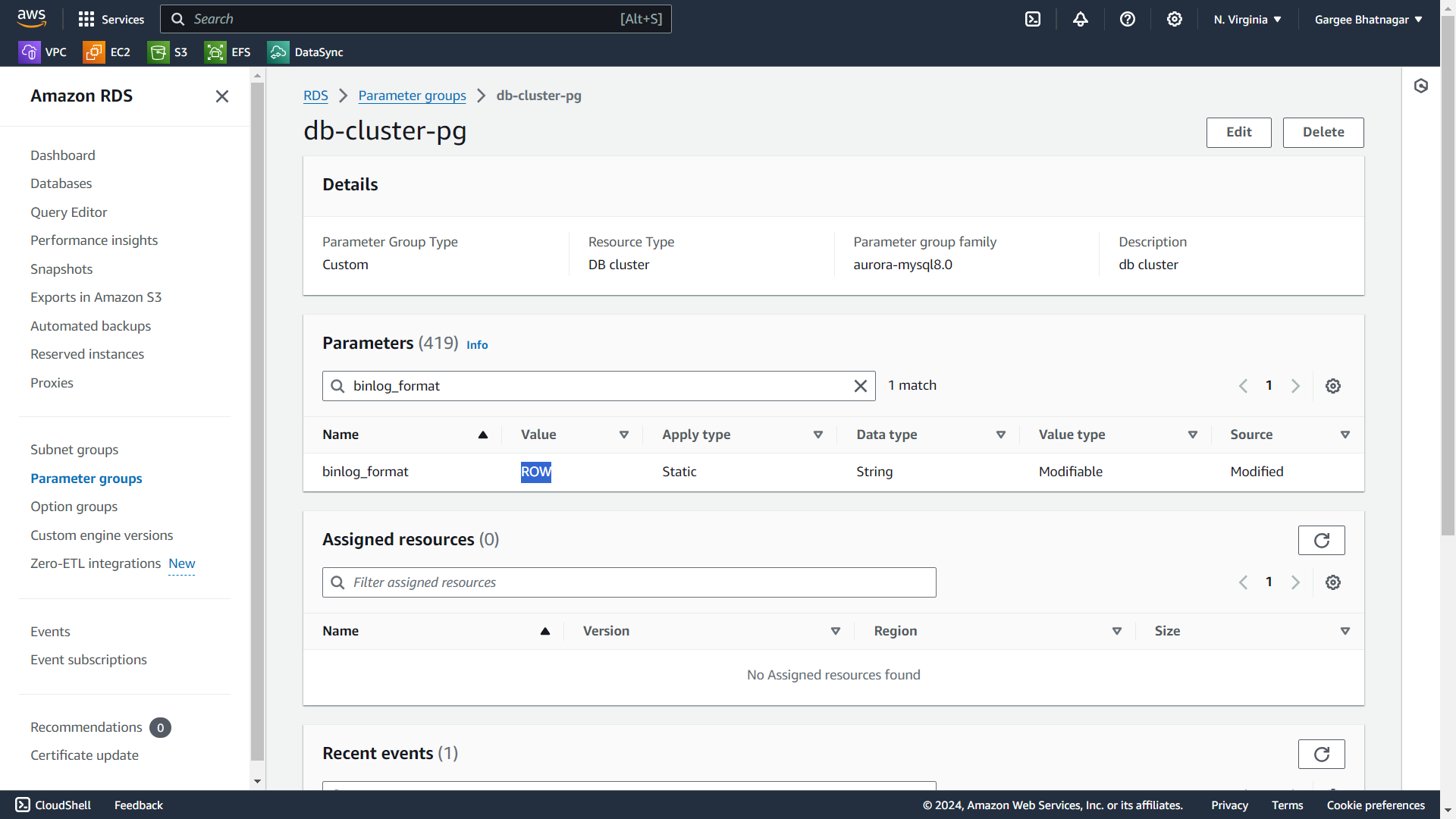Open Parameters table preferences gear

(1333, 386)
